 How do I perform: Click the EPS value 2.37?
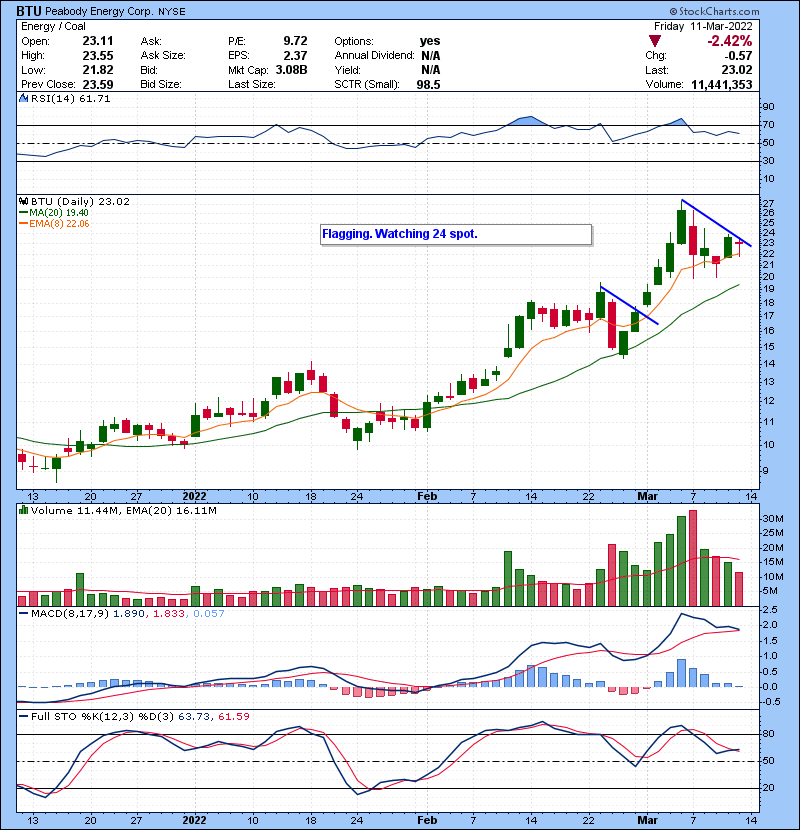click(295, 55)
